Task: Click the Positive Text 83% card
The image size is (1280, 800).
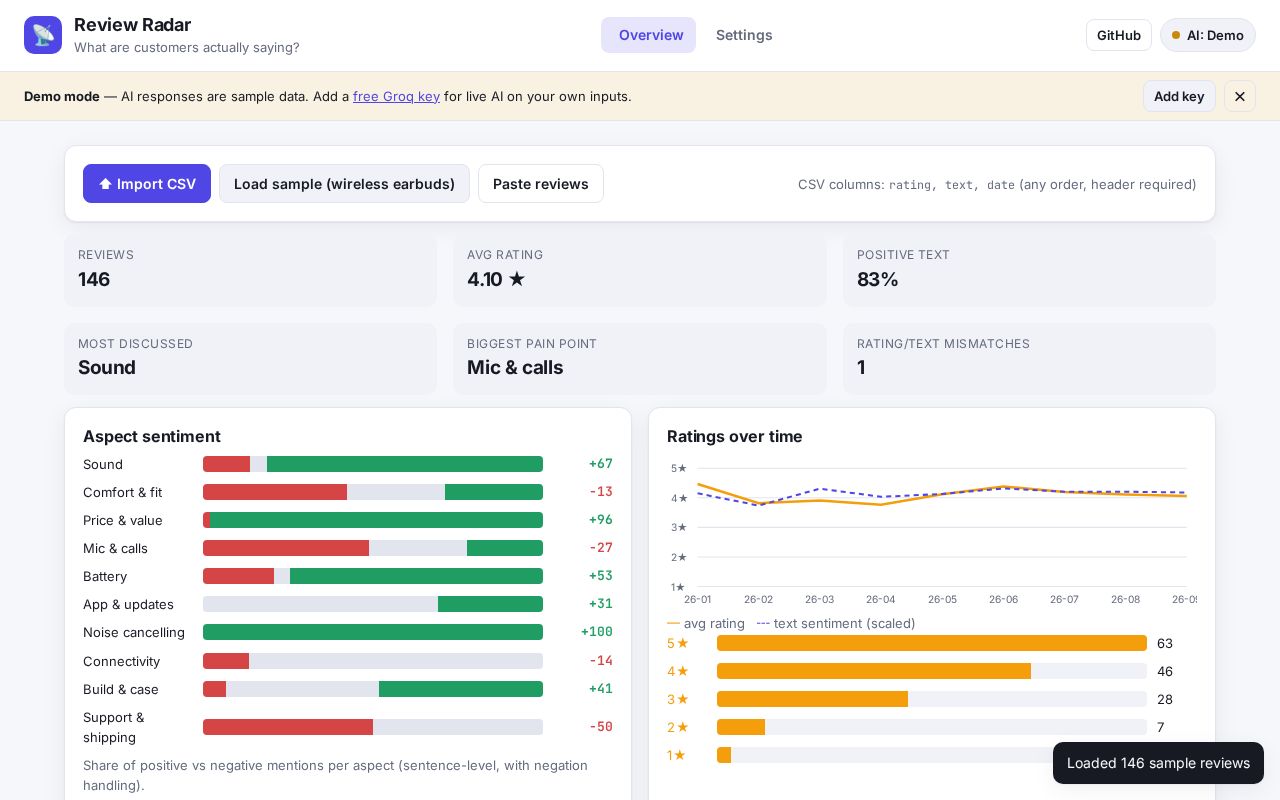Action: point(1029,270)
